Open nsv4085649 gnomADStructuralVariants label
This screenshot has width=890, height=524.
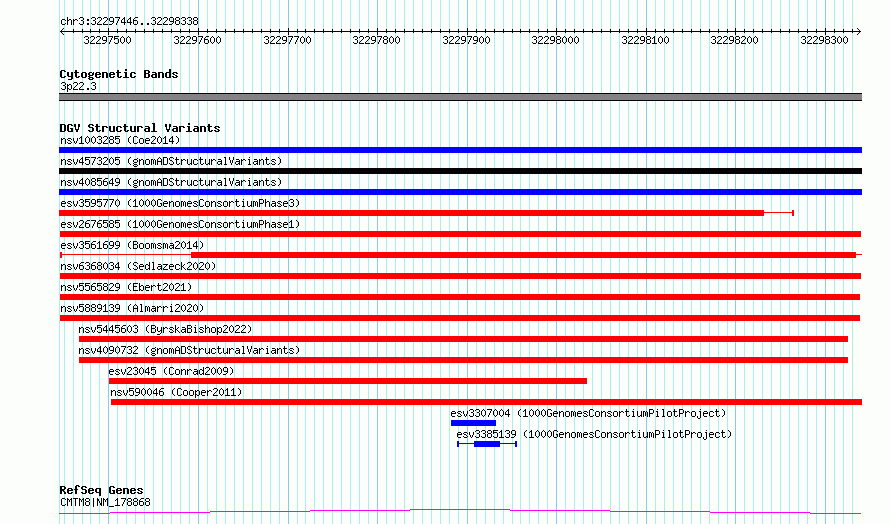[x=171, y=182]
